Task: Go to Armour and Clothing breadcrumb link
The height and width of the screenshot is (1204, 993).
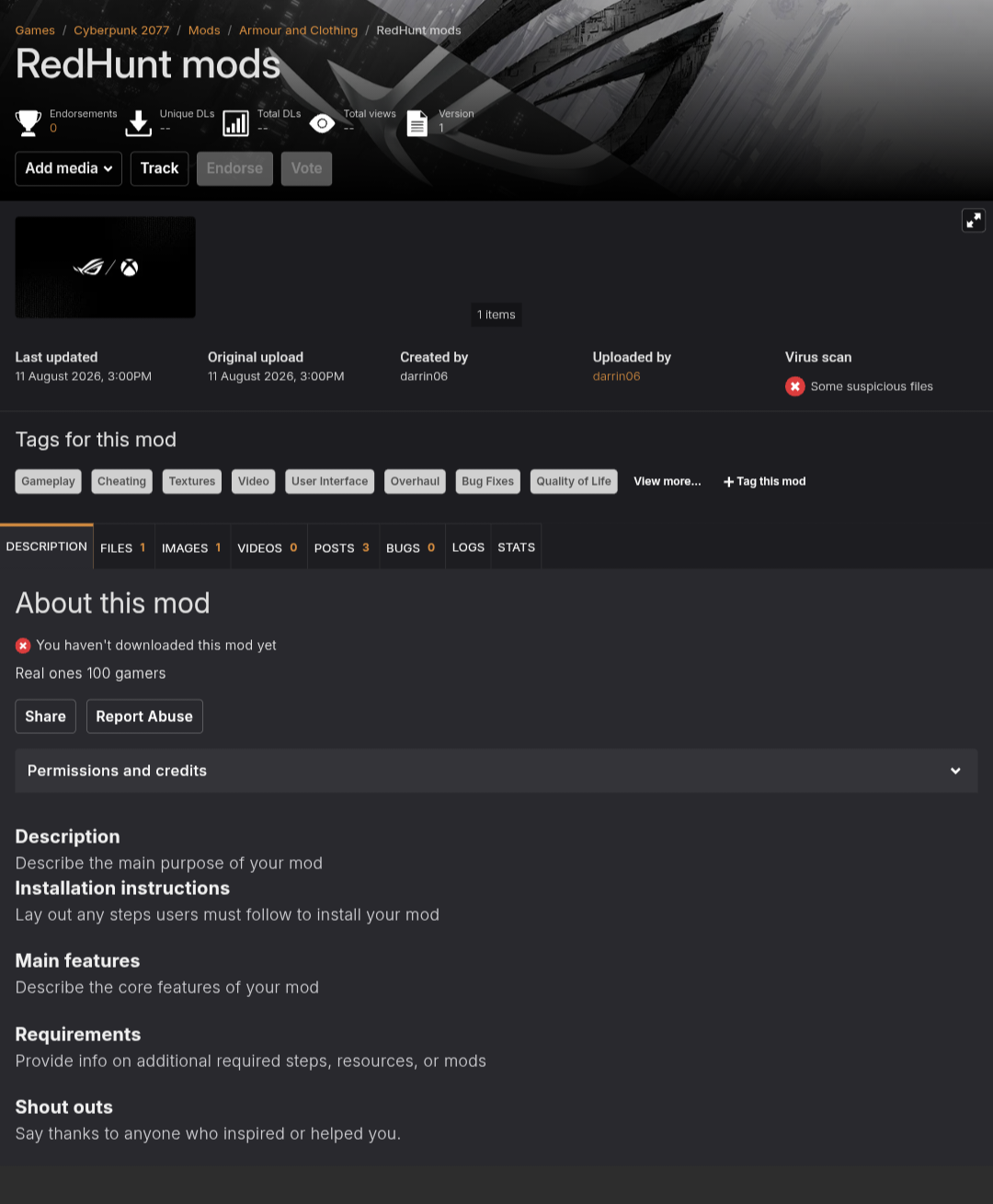Action: tap(298, 30)
